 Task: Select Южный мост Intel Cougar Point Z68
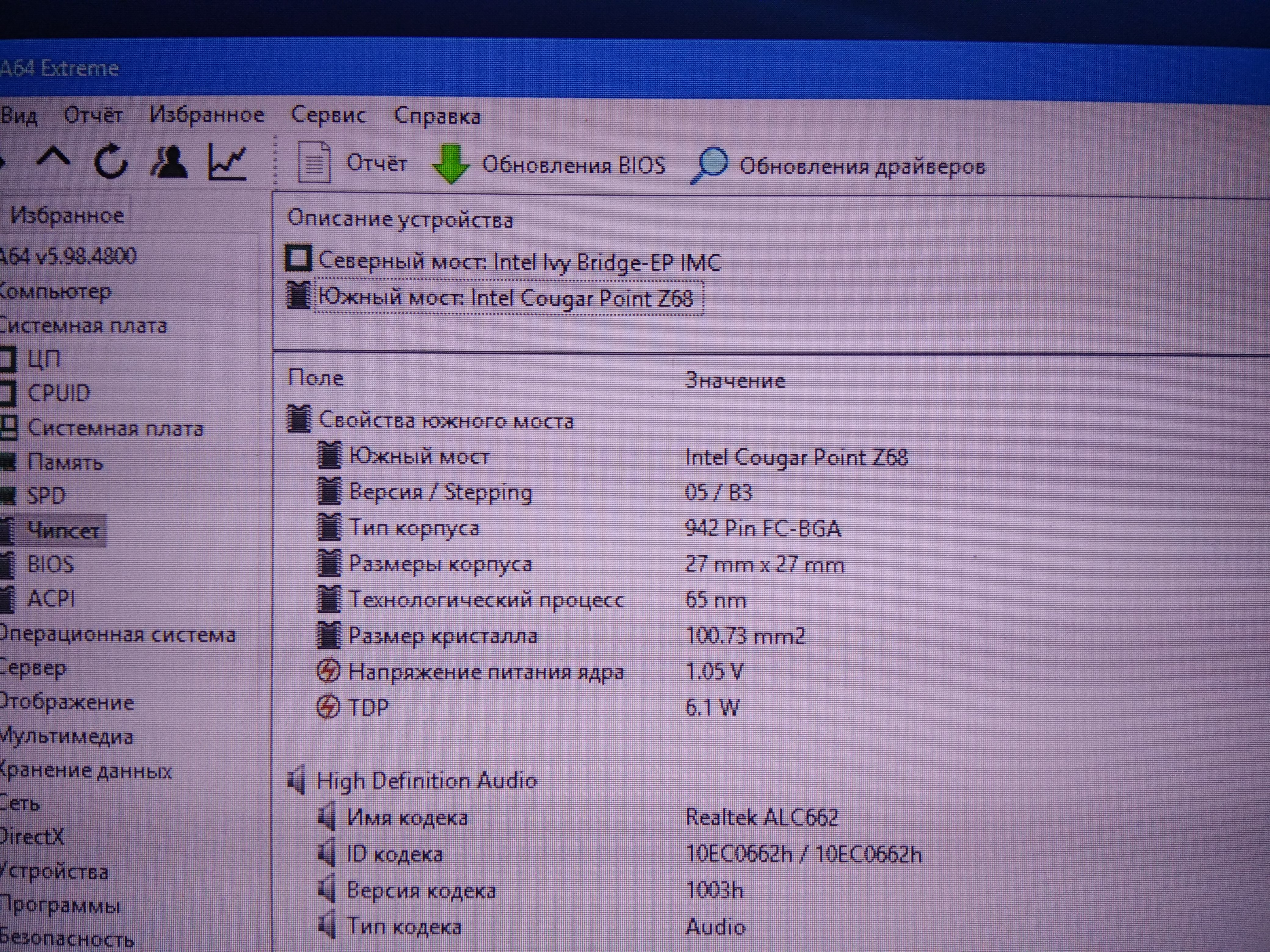505,298
